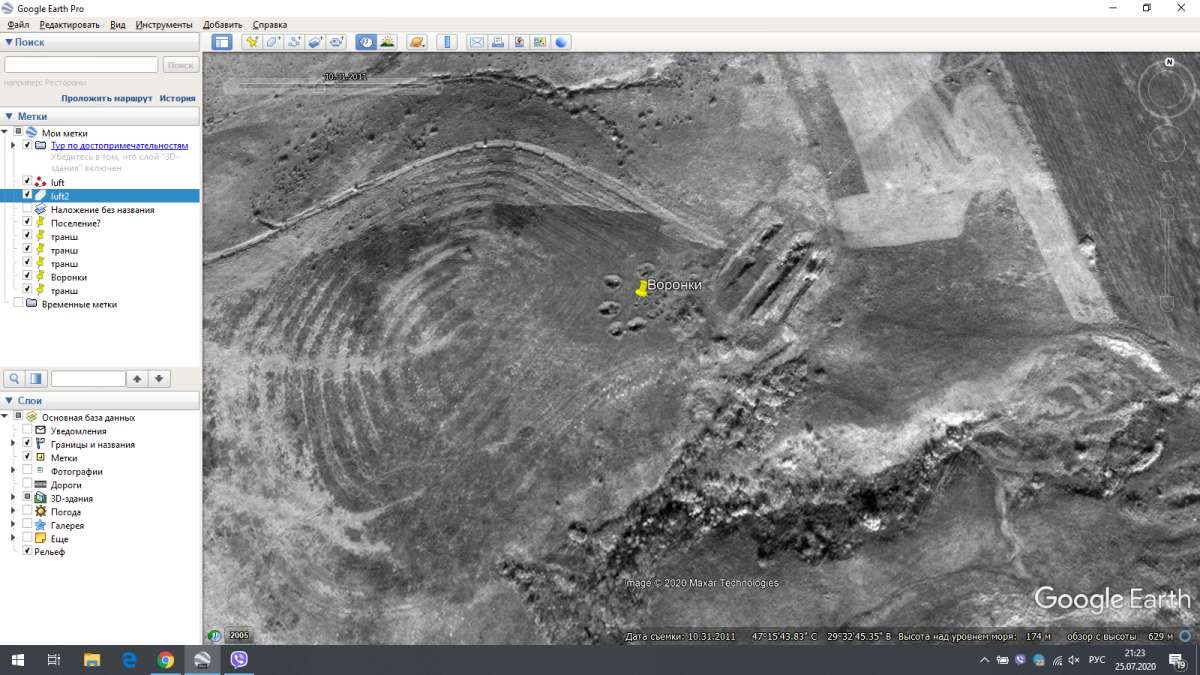
Task: Click the Print icon in toolbar
Action: [x=497, y=42]
